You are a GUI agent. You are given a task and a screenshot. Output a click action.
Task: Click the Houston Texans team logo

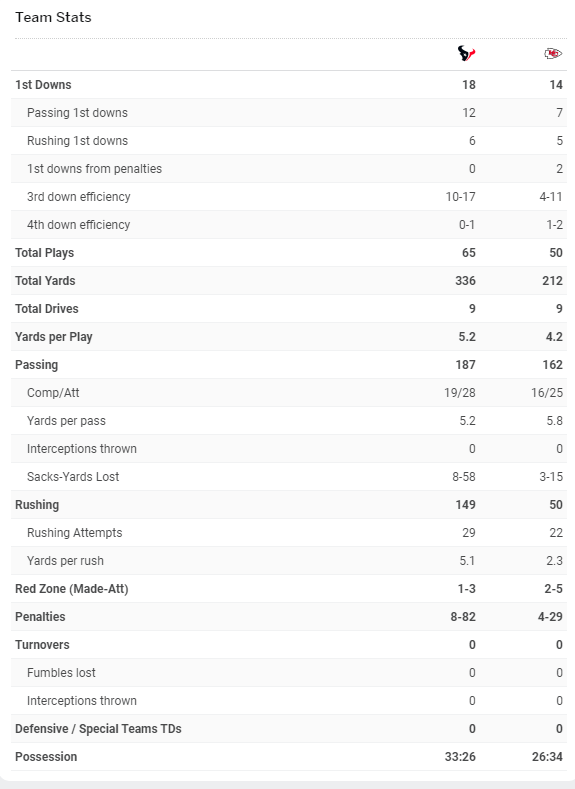[466, 53]
